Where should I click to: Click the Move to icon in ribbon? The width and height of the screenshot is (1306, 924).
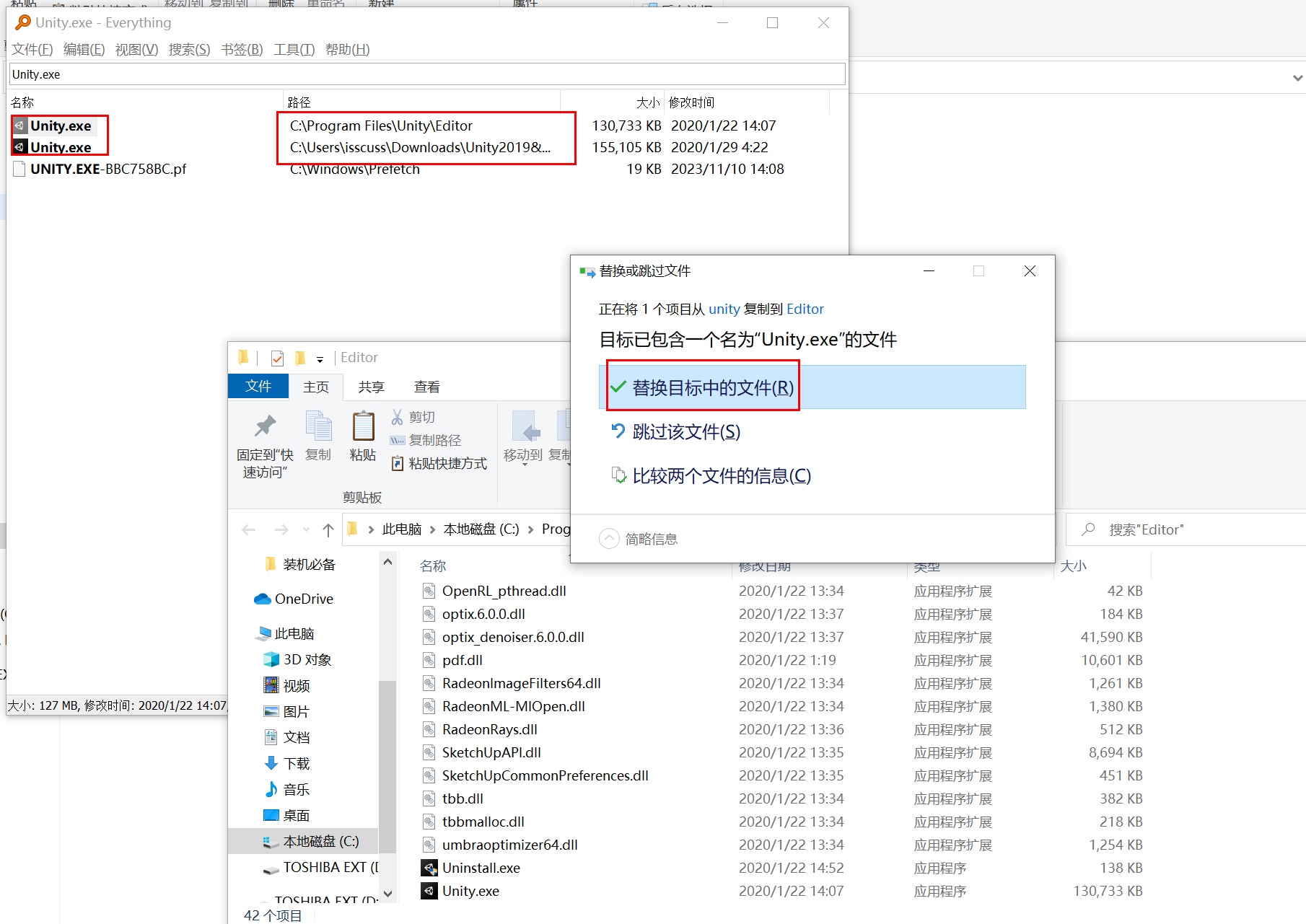[526, 426]
